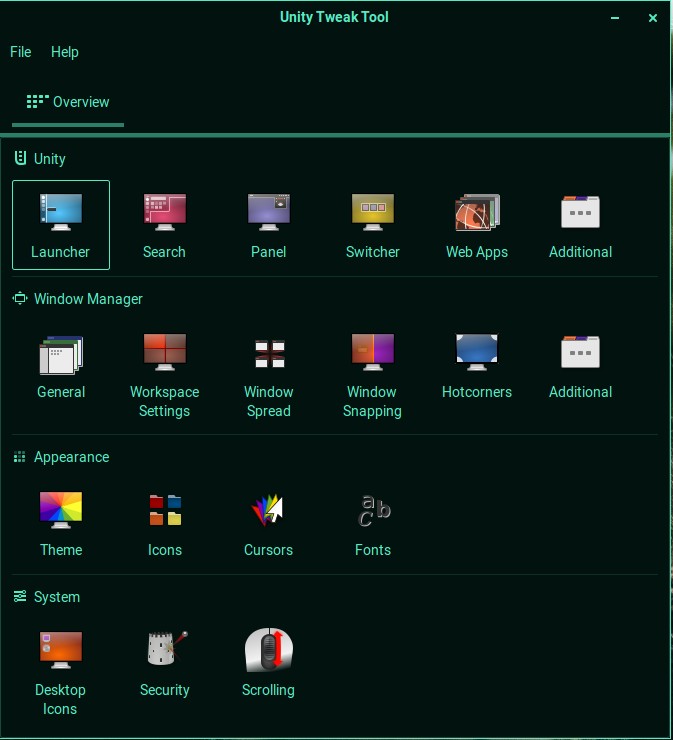Select the Cursors settings icon
The image size is (673, 740).
pyautogui.click(x=268, y=522)
